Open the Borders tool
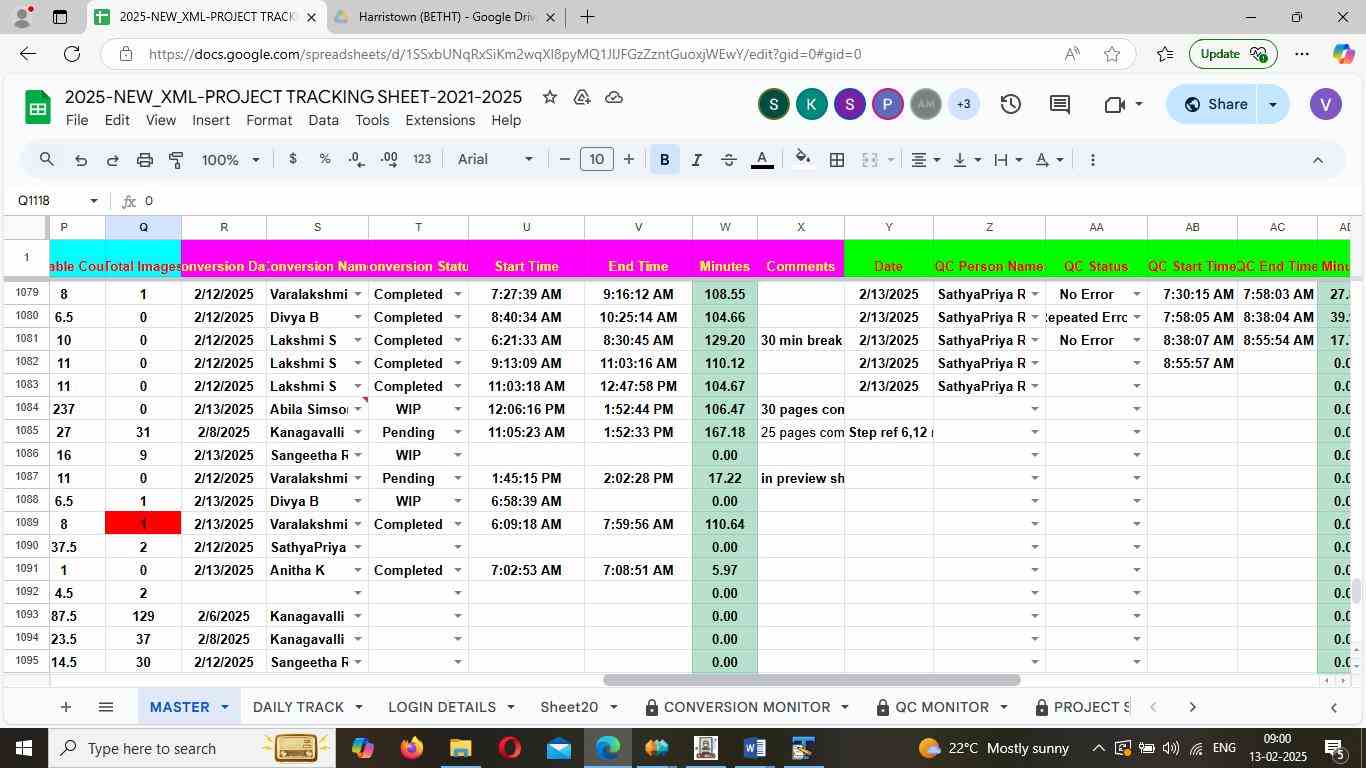 pos(837,160)
